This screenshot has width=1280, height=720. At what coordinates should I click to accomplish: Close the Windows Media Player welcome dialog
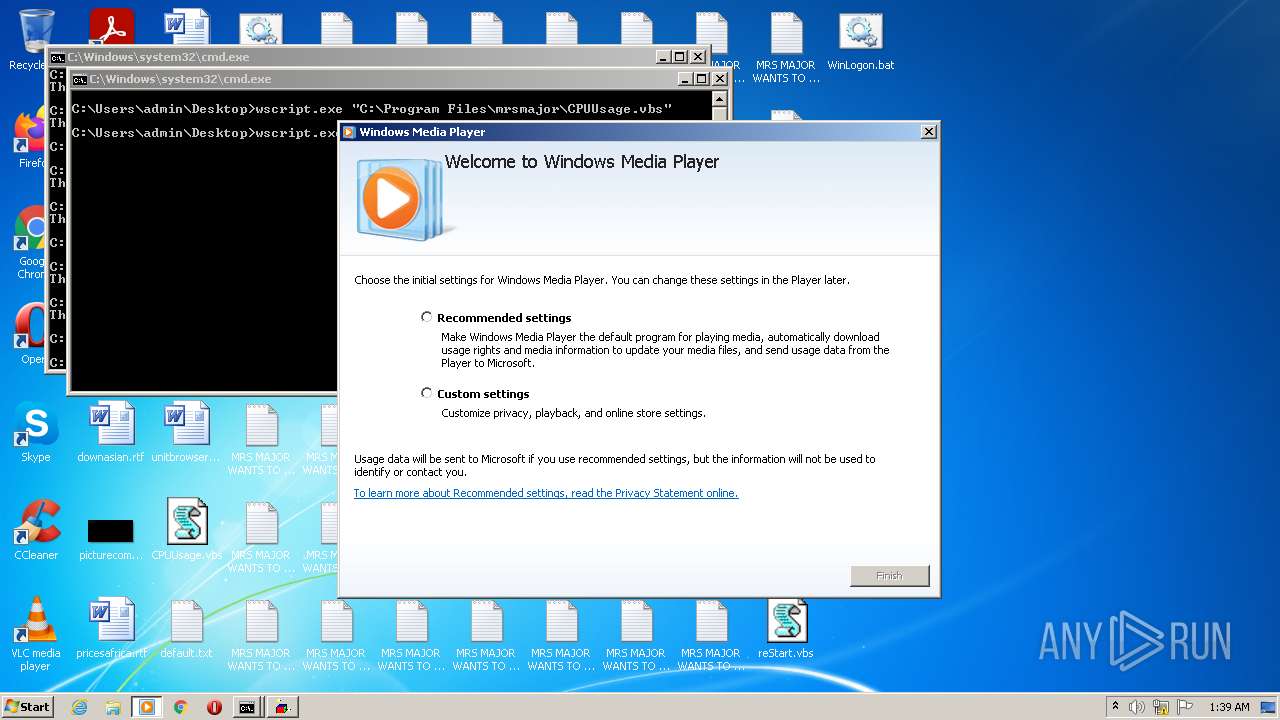click(x=928, y=132)
